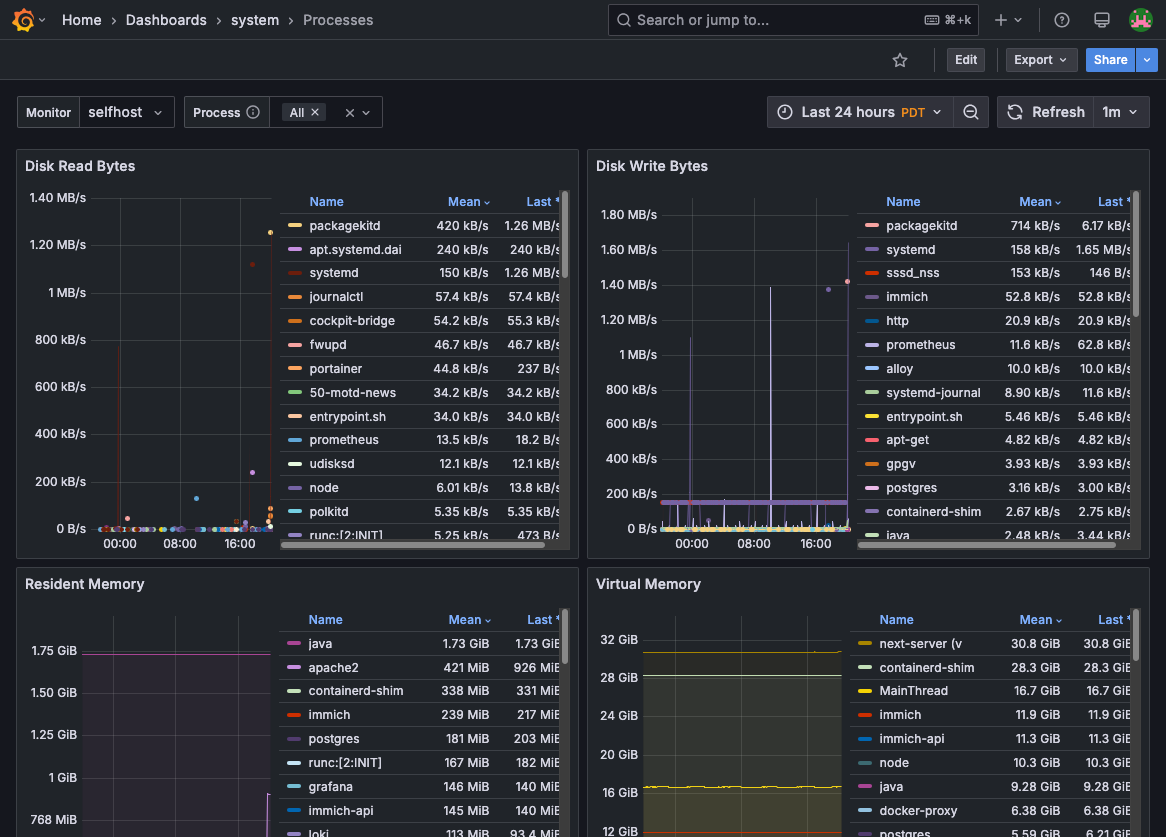Click the Refresh button

click(1046, 112)
